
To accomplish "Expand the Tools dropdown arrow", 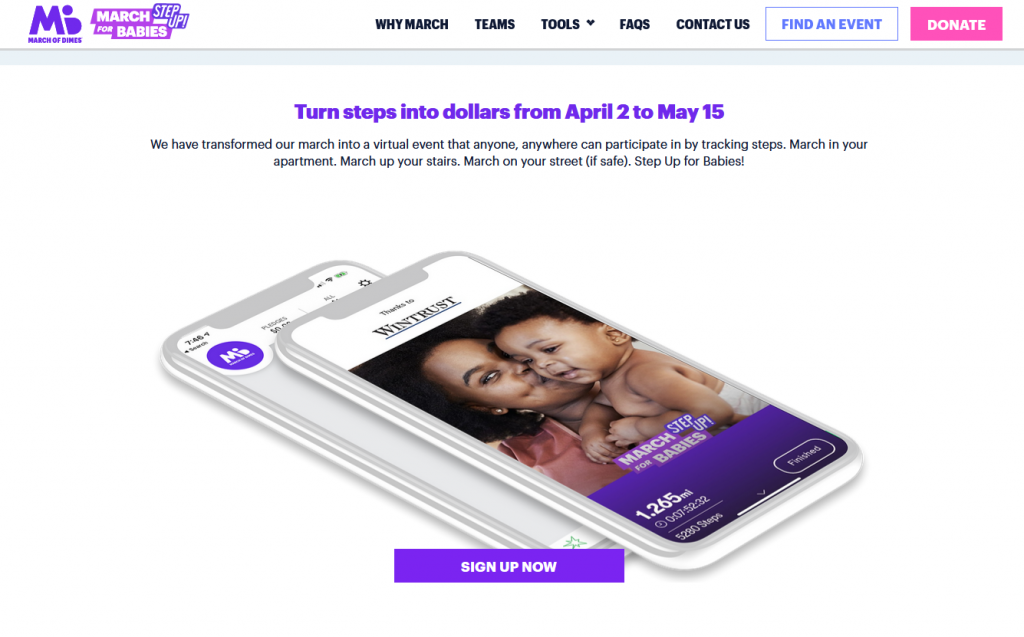I will [590, 23].
